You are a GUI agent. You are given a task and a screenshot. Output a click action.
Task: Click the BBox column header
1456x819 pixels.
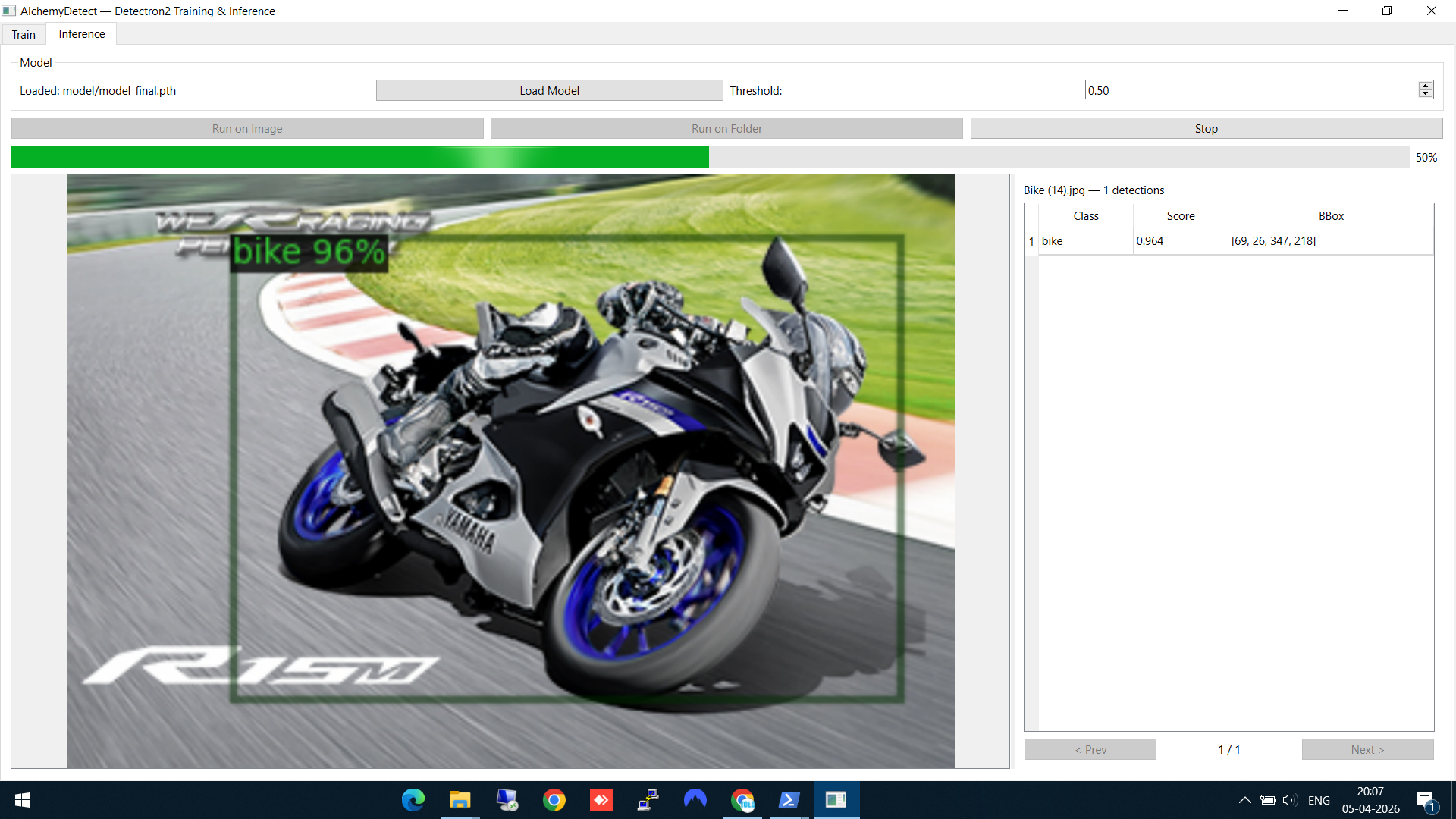1331,216
